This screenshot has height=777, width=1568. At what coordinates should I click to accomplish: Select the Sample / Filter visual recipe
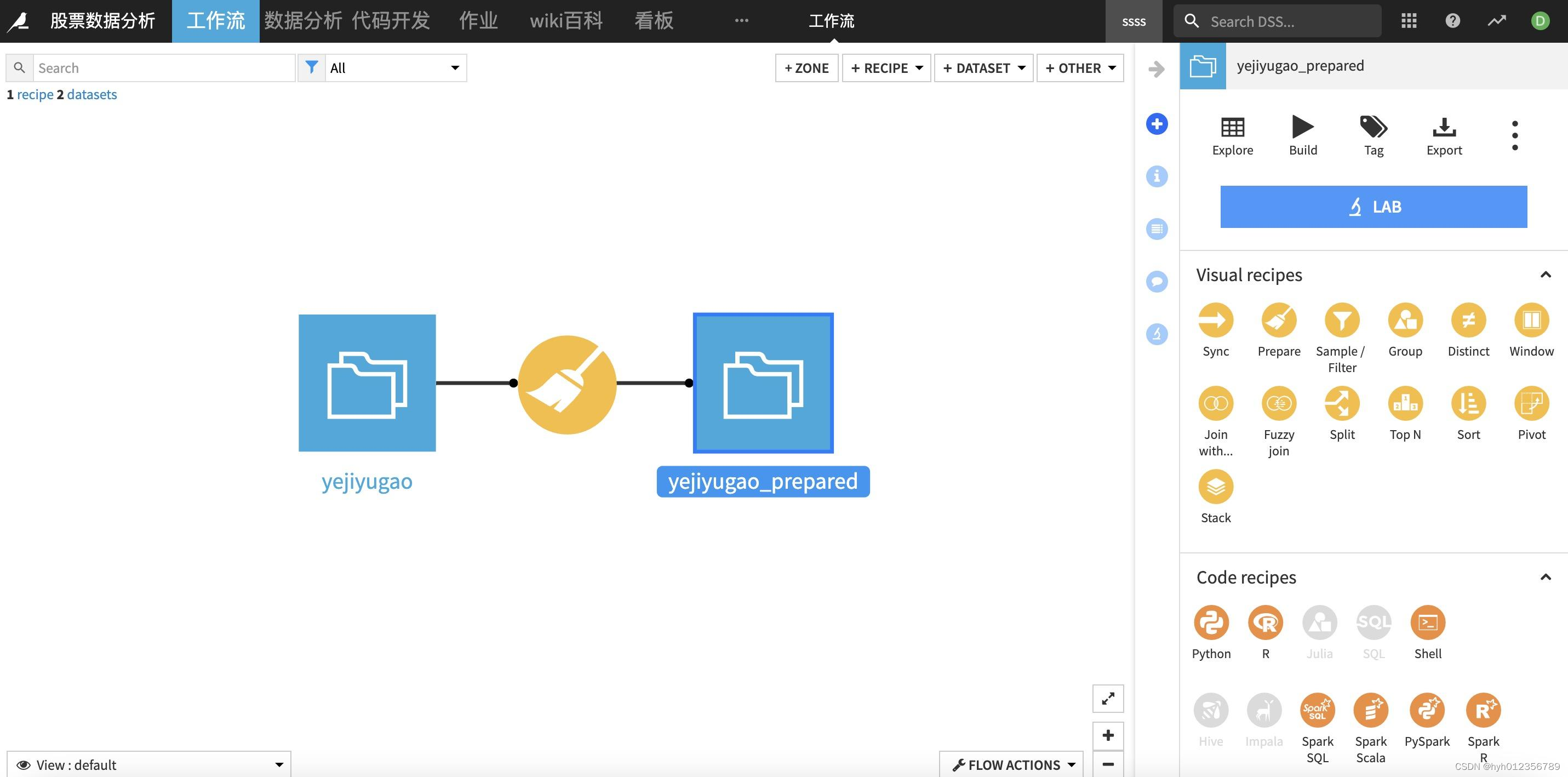[x=1342, y=321]
